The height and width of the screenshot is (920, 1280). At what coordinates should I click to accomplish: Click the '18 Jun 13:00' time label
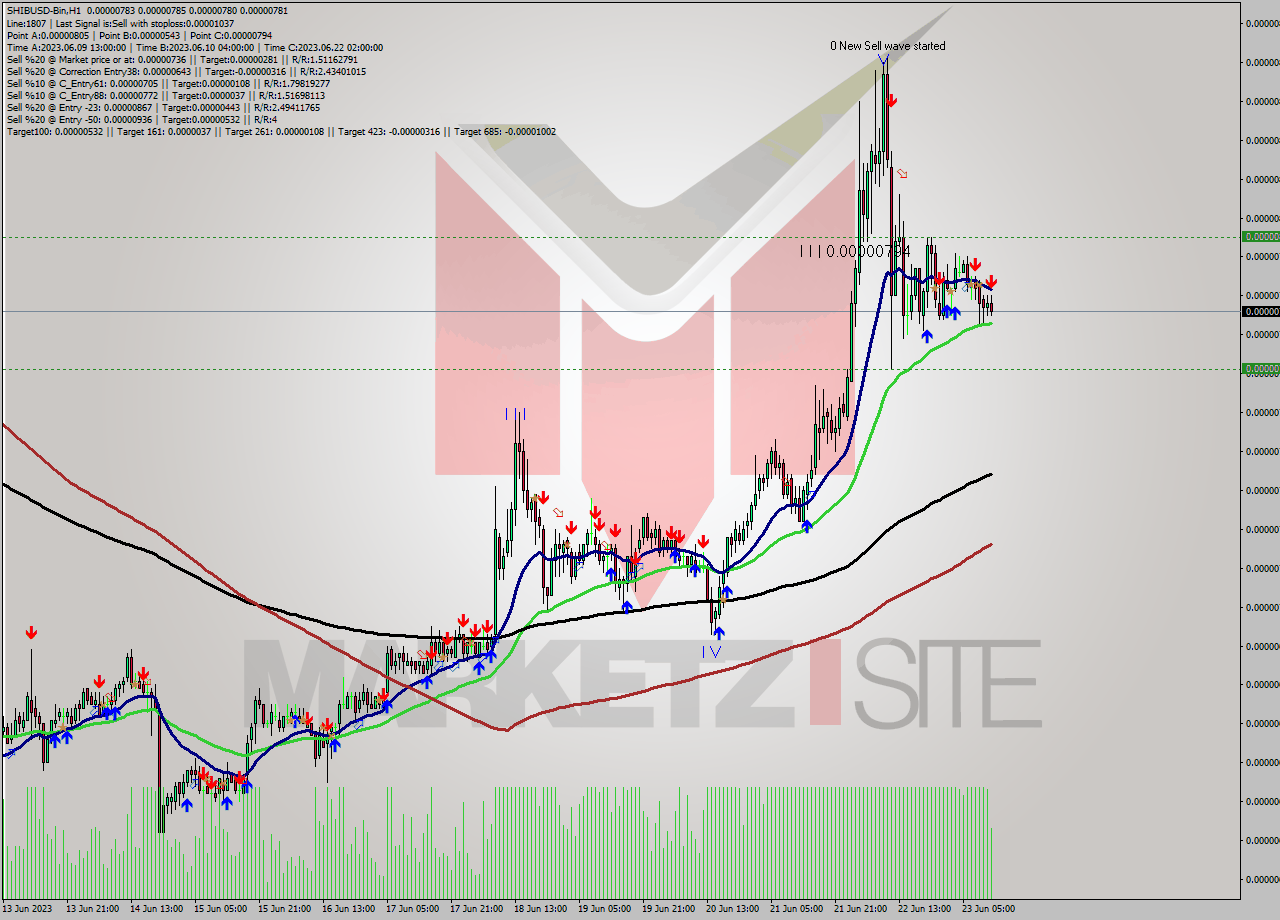coord(541,909)
